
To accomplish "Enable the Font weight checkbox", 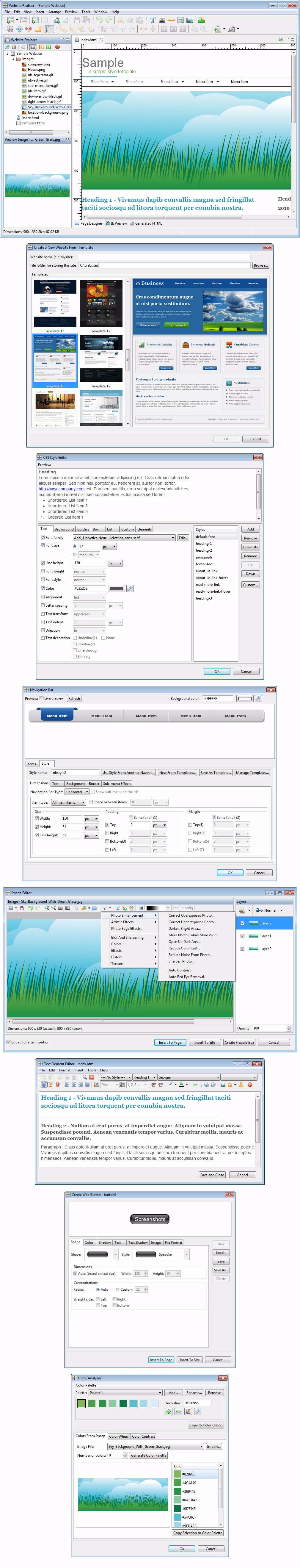I will pos(43,572).
